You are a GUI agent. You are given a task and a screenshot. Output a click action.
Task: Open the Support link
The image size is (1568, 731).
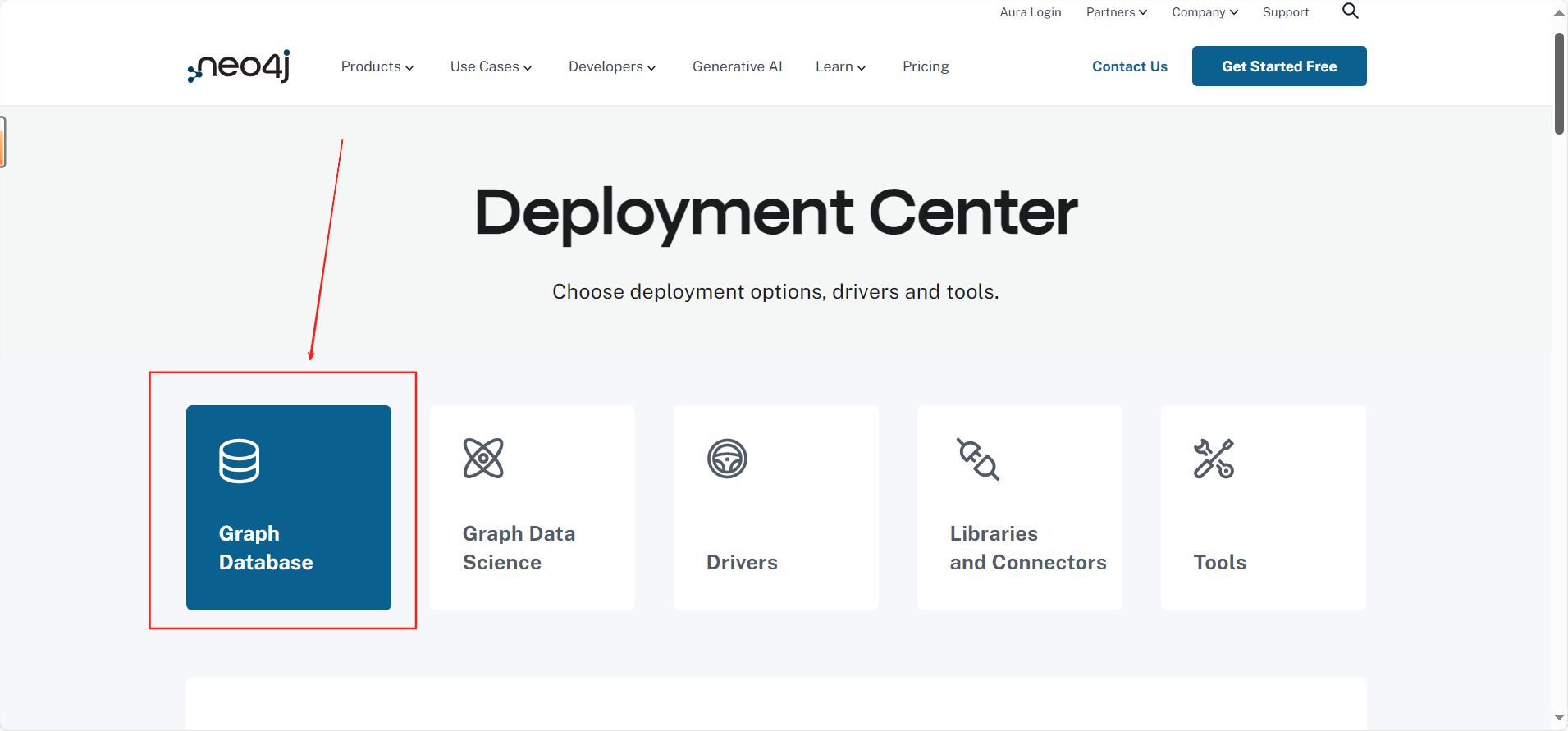(1286, 12)
